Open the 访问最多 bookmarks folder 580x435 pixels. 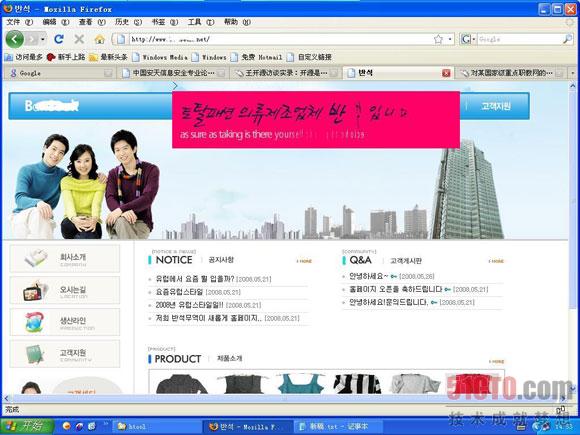[x=23, y=57]
